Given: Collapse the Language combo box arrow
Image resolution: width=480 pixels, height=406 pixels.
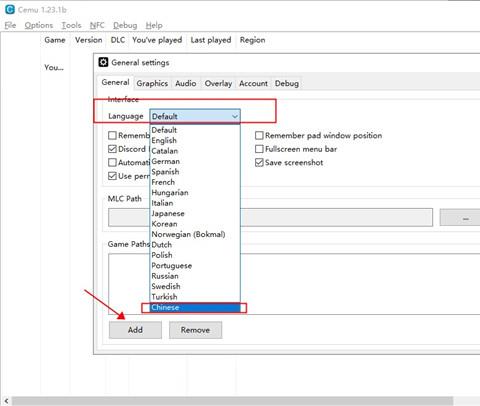Looking at the screenshot, I should tap(235, 116).
